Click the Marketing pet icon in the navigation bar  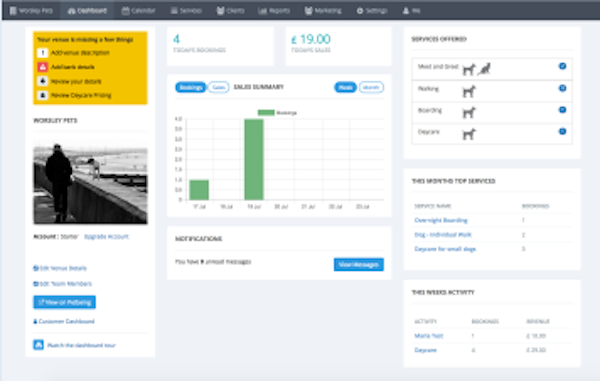[x=308, y=11]
